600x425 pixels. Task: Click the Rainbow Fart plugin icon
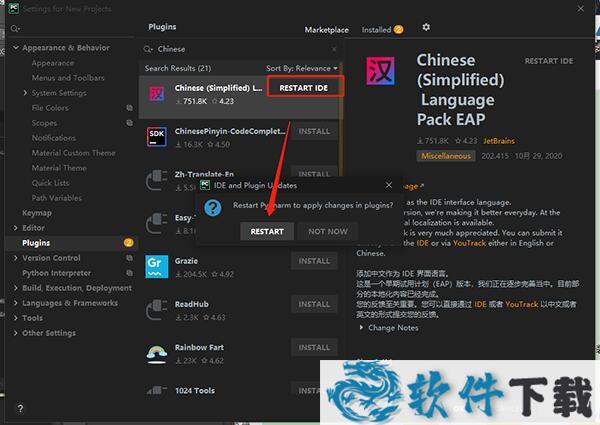tap(157, 353)
